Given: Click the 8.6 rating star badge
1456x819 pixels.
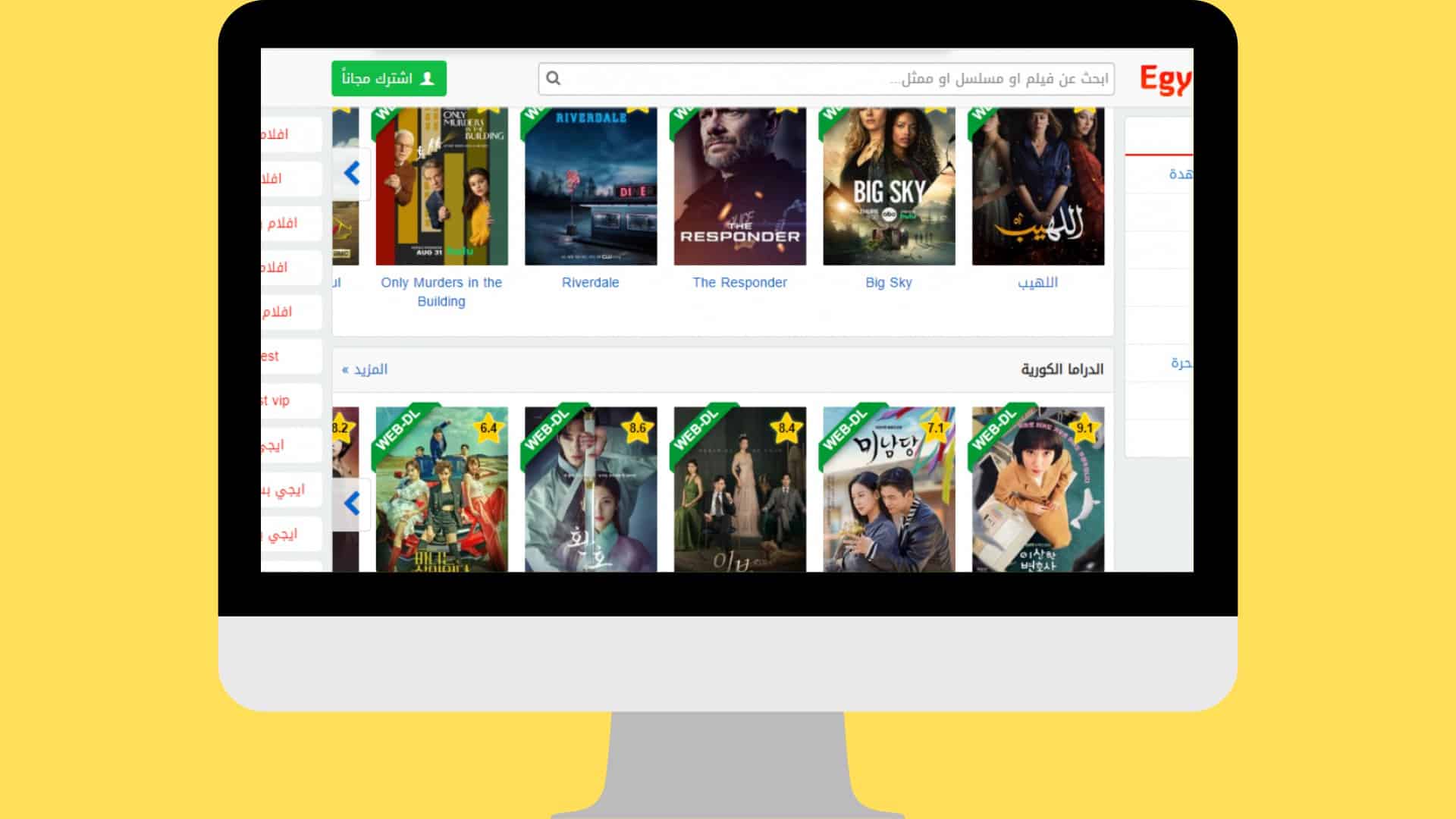Looking at the screenshot, I should [638, 428].
